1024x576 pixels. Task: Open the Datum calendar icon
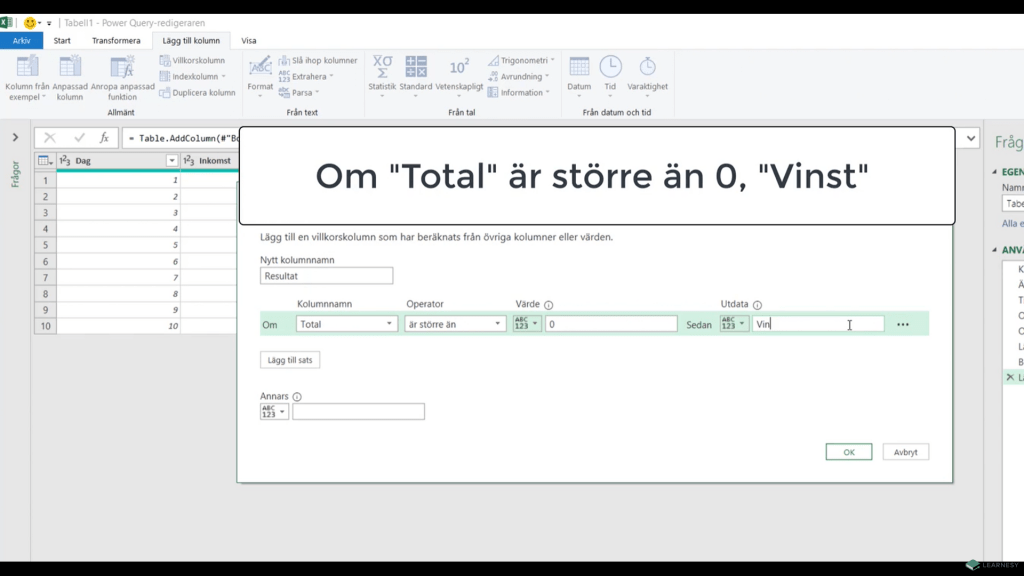tap(579, 68)
